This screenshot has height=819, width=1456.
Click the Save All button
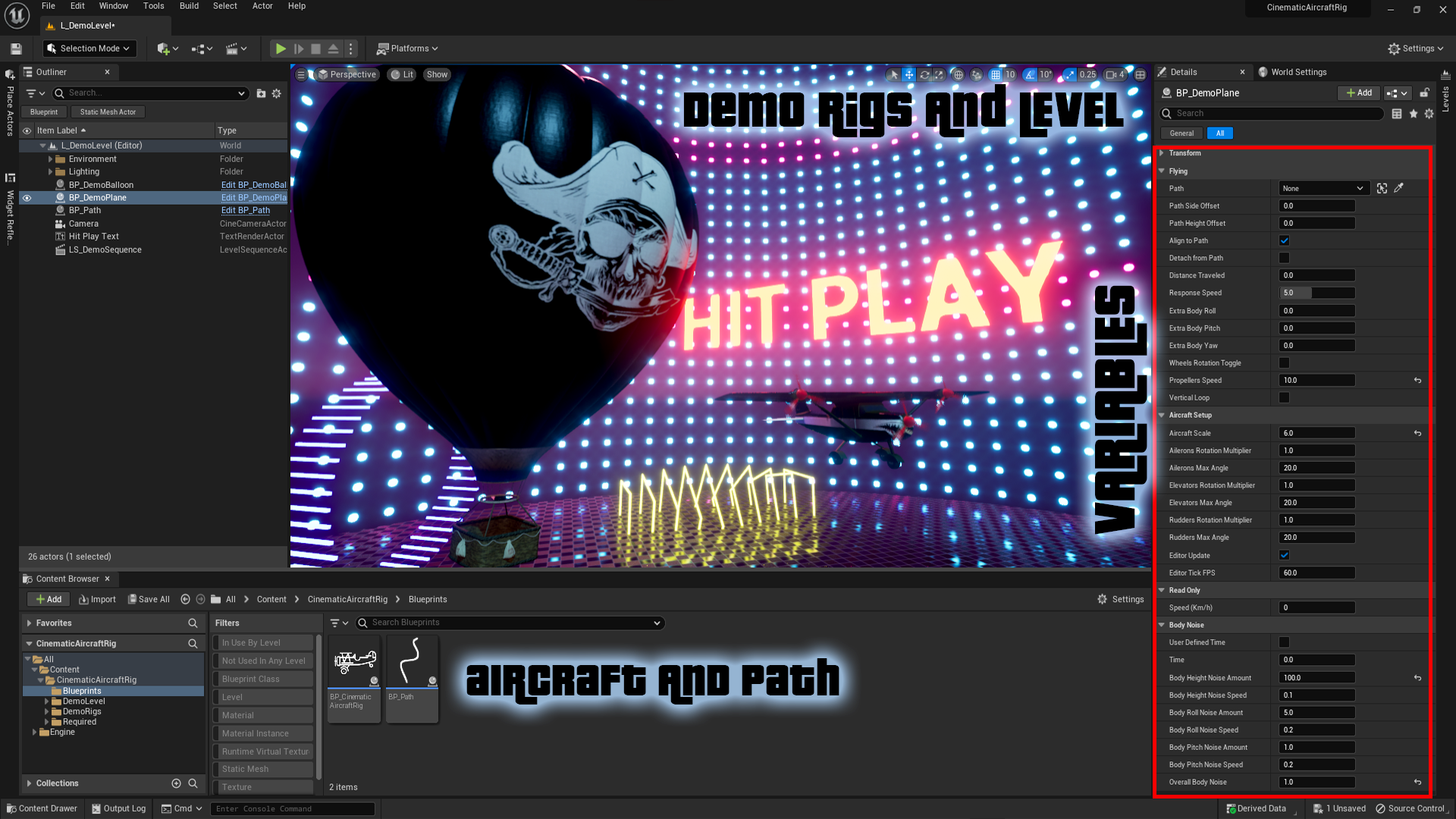(149, 599)
